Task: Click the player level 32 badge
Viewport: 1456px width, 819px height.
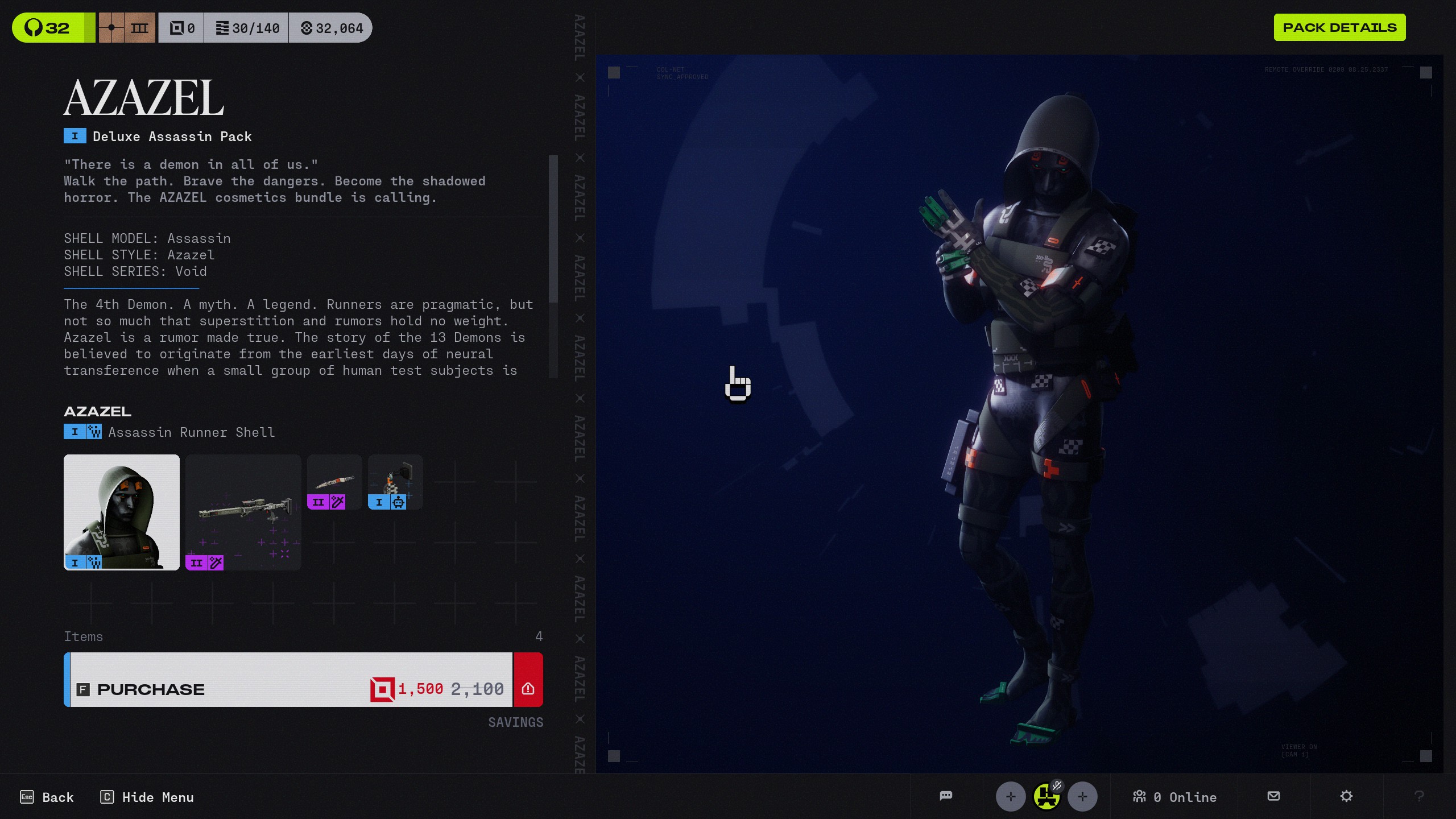Action: [50, 28]
